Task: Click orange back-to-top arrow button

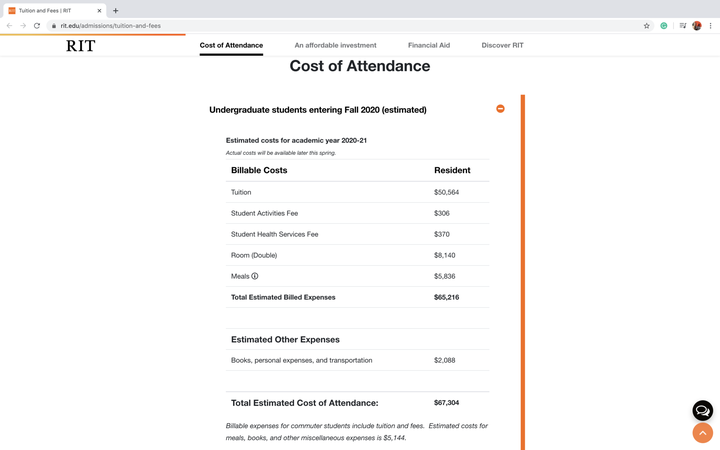Action: coord(703,433)
